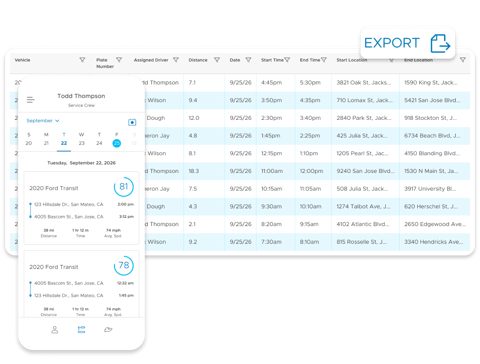This screenshot has width=480, height=364.
Task: Click the 3340 Hendricks Ave end location
Action: pyautogui.click(x=434, y=242)
